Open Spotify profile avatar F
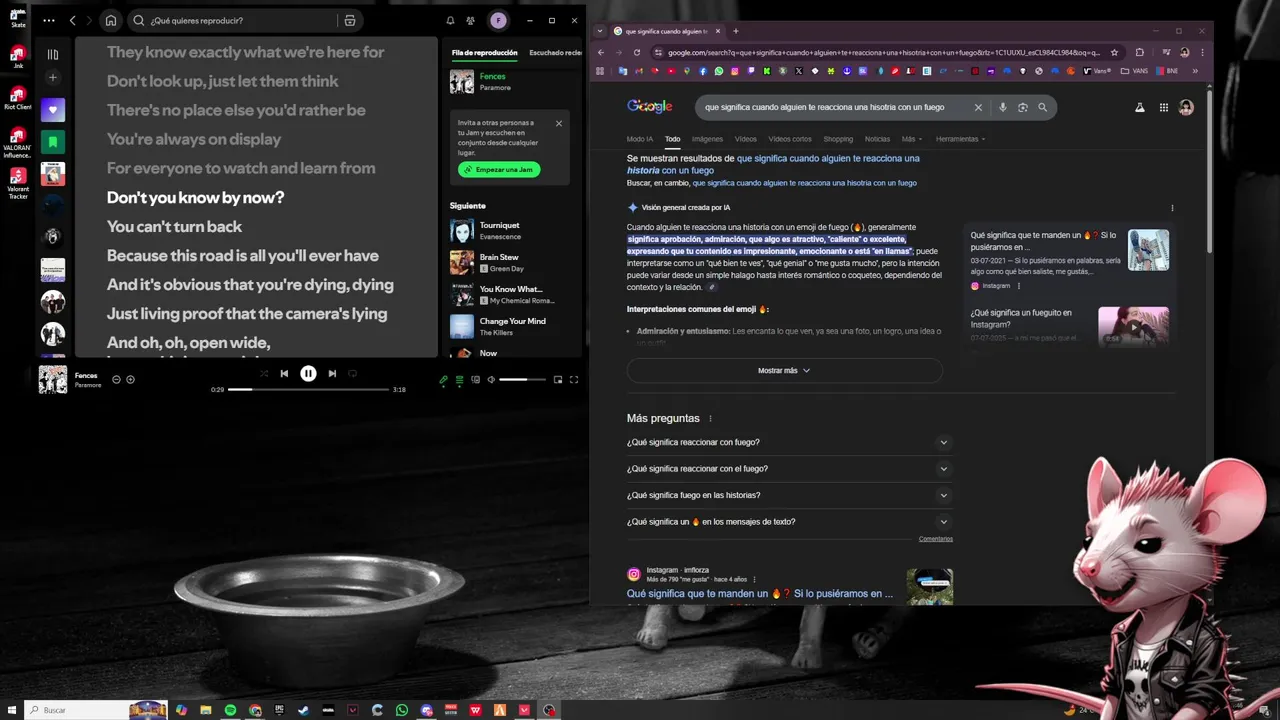1280x720 pixels. click(x=498, y=20)
